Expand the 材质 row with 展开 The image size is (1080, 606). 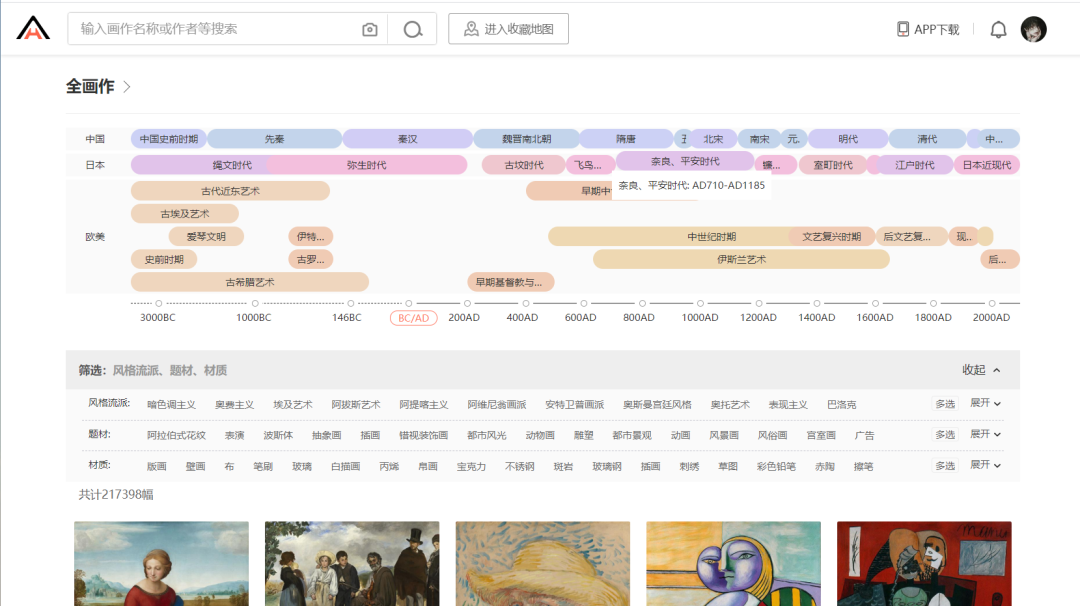[x=986, y=465]
